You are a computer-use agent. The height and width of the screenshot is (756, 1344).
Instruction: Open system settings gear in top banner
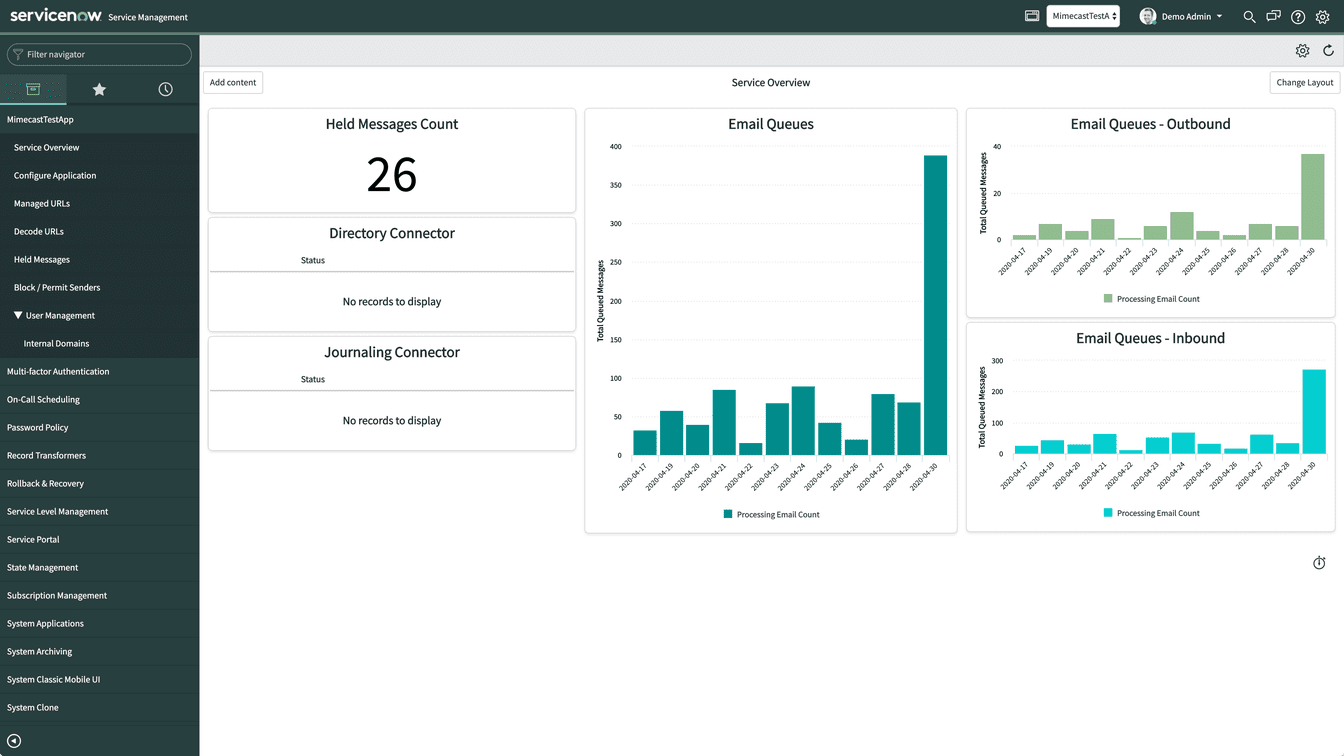tap(1323, 17)
